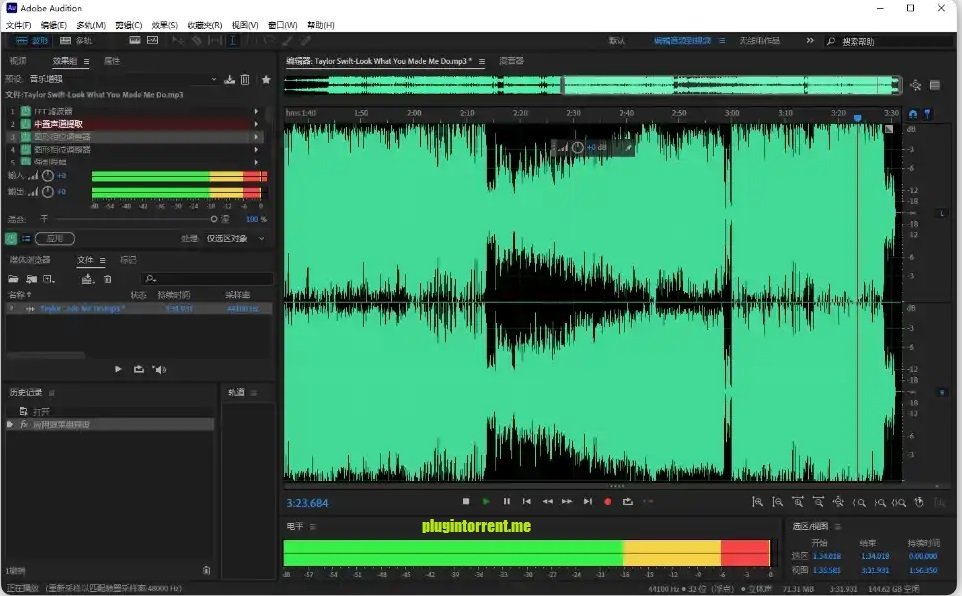962x596 pixels.
Task: Switch to Multitrack view (多轨)
Action: pos(76,41)
